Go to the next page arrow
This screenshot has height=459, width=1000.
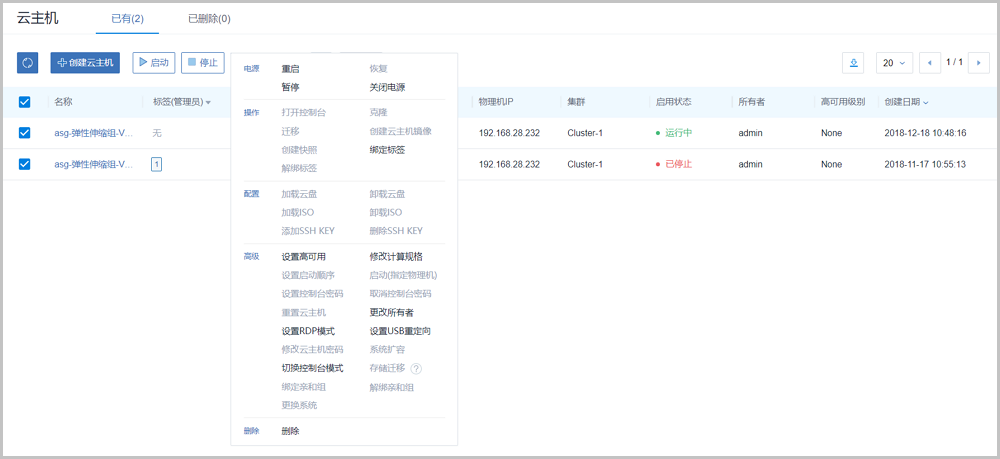(x=979, y=63)
